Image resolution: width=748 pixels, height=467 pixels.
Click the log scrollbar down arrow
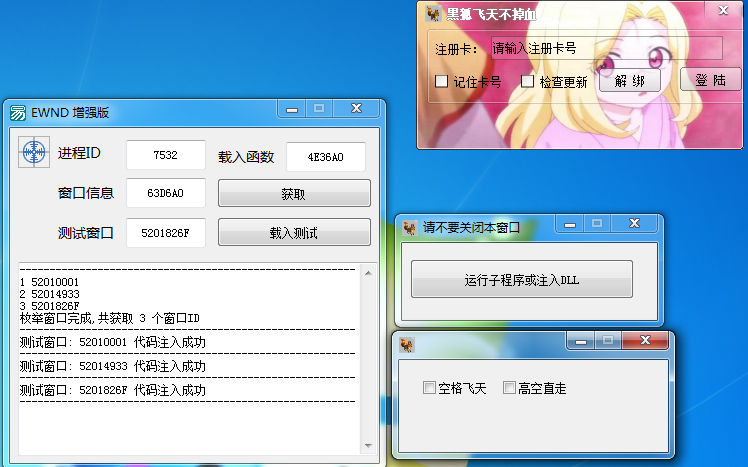[x=367, y=445]
